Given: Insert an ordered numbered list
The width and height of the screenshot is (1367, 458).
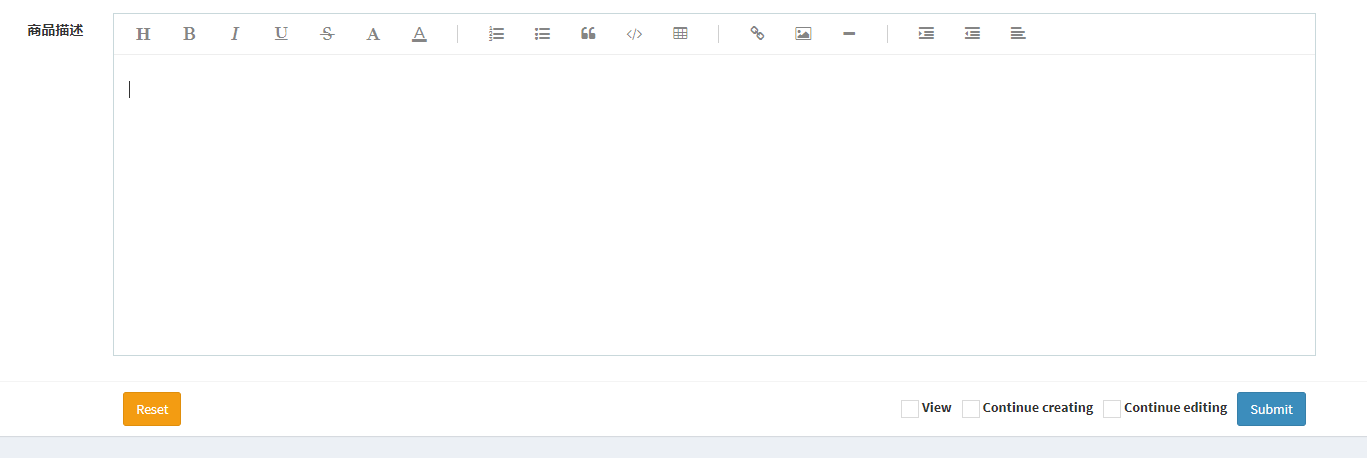Looking at the screenshot, I should pos(496,34).
